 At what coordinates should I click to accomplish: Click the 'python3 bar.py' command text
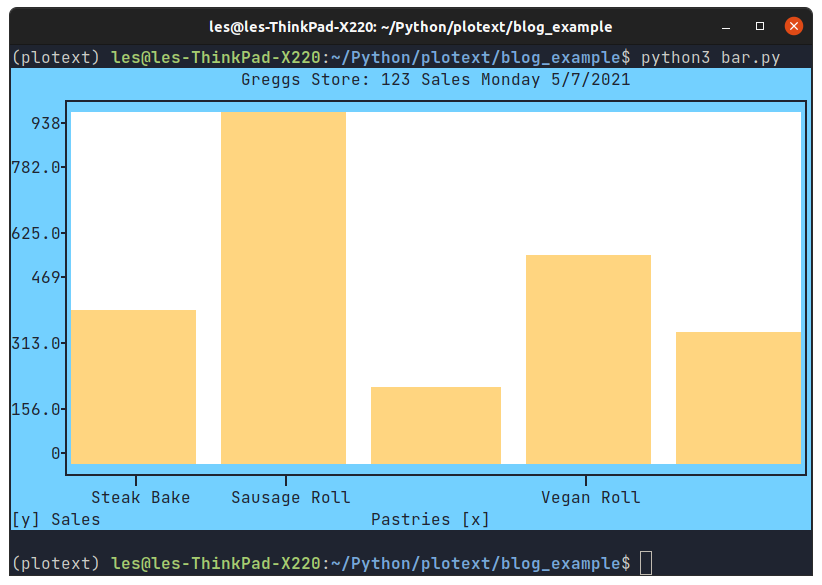tap(710, 58)
